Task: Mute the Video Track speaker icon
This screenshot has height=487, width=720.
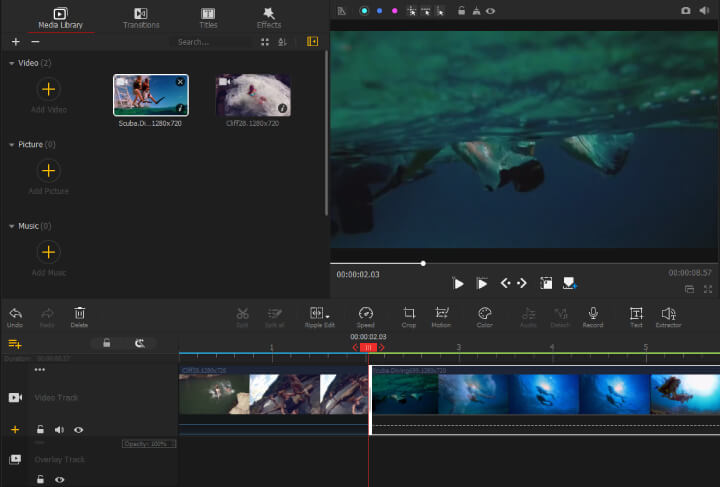Action: click(59, 429)
